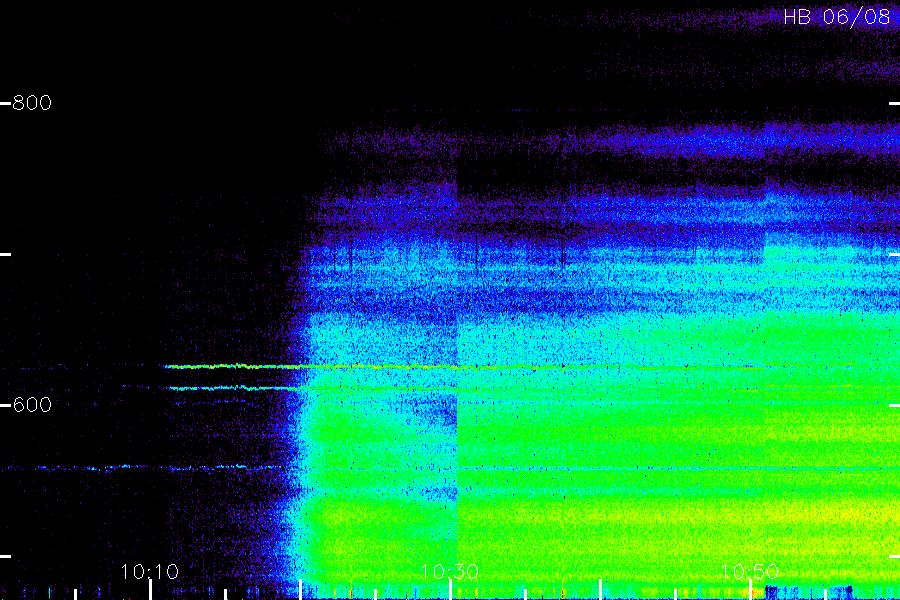Image resolution: width=900 pixels, height=600 pixels.
Task: Click the HB 06/08 station date label
Action: point(837,17)
